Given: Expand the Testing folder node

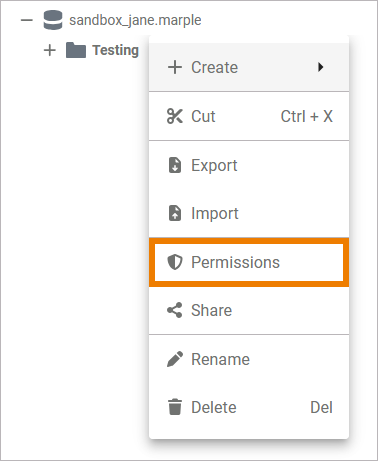Looking at the screenshot, I should (x=50, y=50).
